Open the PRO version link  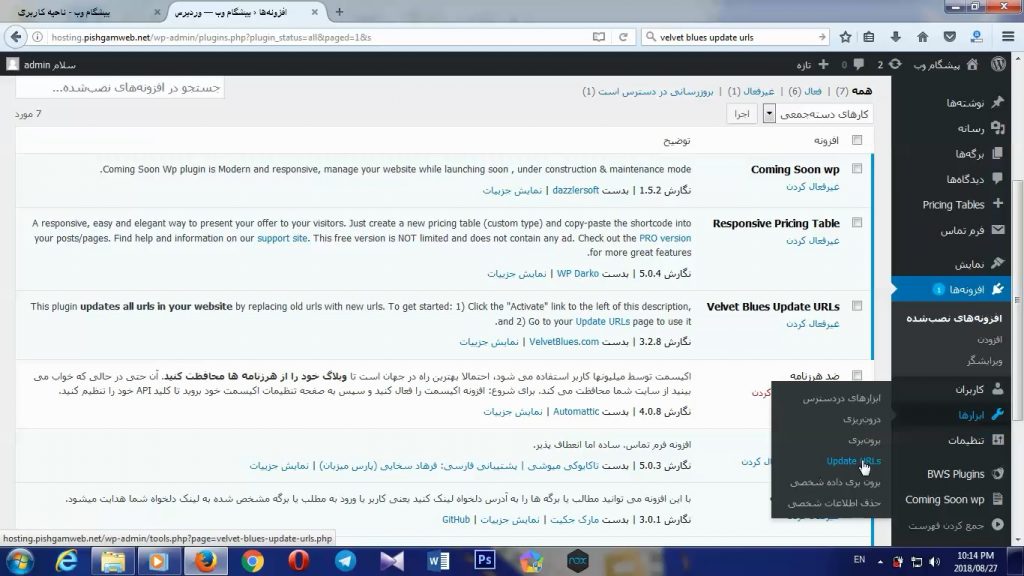point(665,238)
